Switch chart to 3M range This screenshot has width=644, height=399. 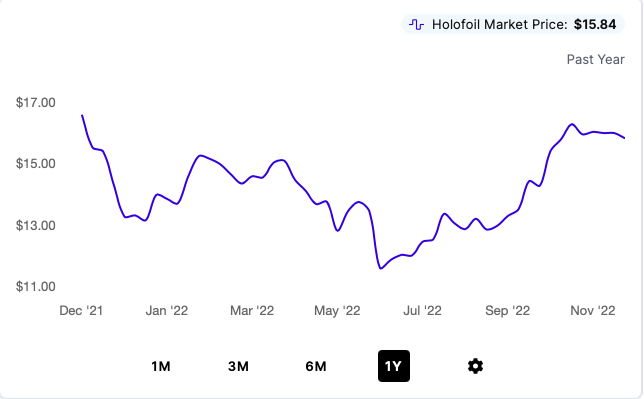(238, 366)
